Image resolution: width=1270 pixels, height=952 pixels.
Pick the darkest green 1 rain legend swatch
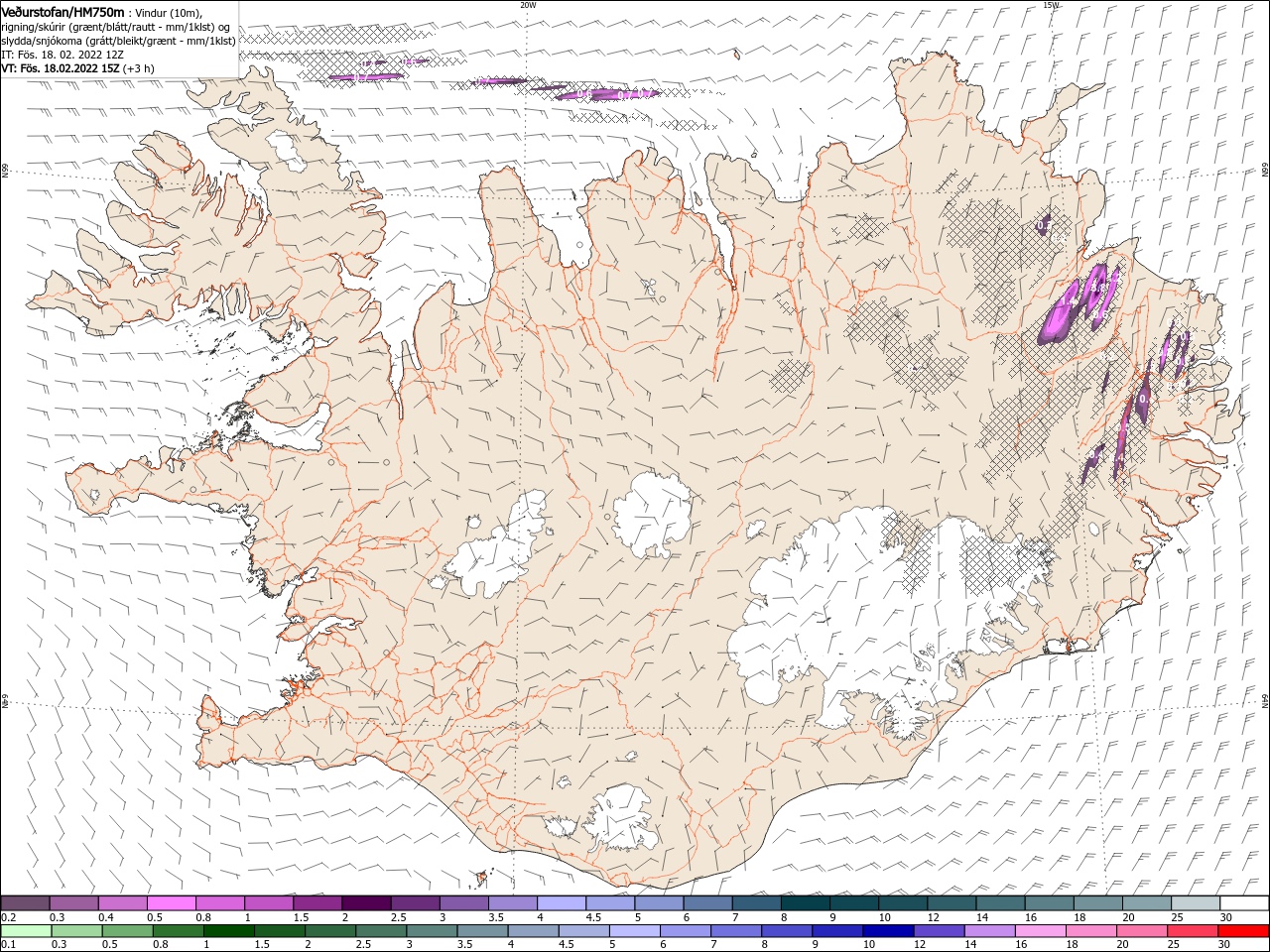(x=229, y=931)
